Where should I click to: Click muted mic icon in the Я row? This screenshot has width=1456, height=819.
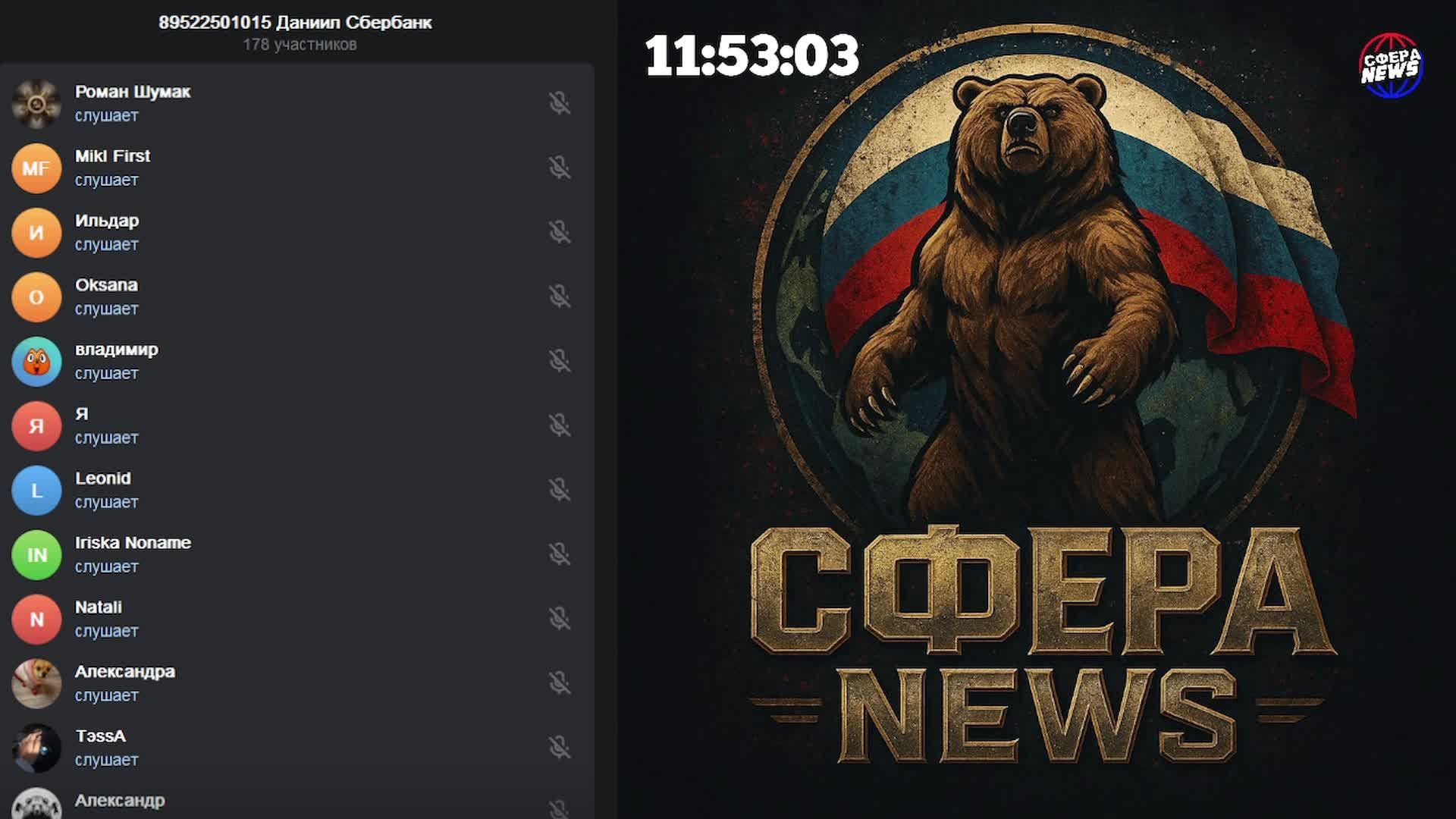(x=560, y=425)
